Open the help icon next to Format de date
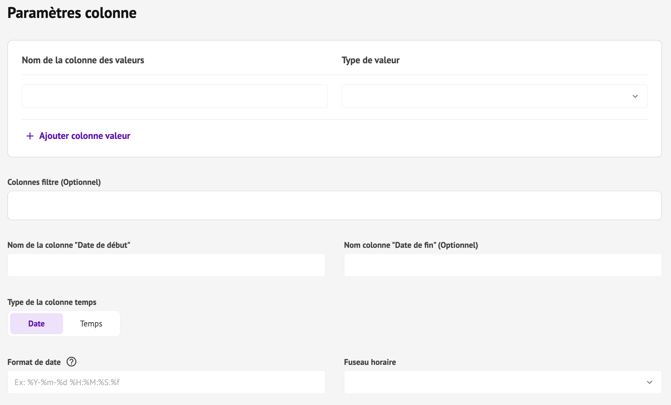Screen dimensions: 671x405 pos(71,362)
